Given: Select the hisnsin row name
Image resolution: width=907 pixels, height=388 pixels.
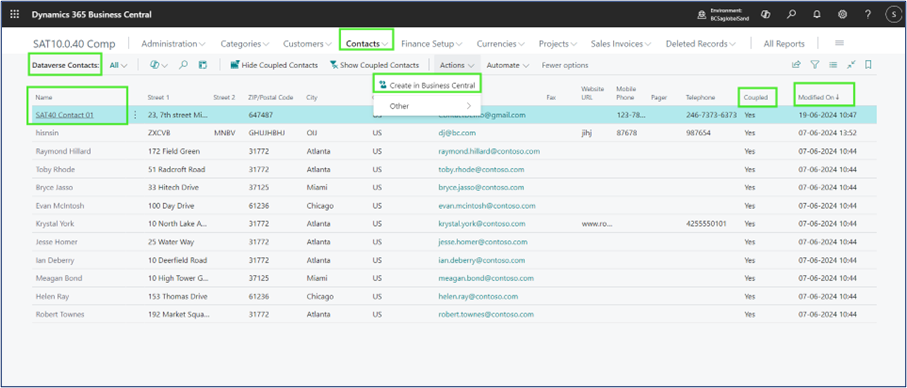Looking at the screenshot, I should [47, 133].
